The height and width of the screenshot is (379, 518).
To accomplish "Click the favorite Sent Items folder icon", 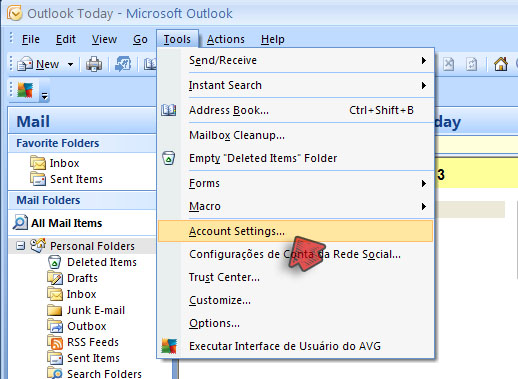I will [x=38, y=179].
